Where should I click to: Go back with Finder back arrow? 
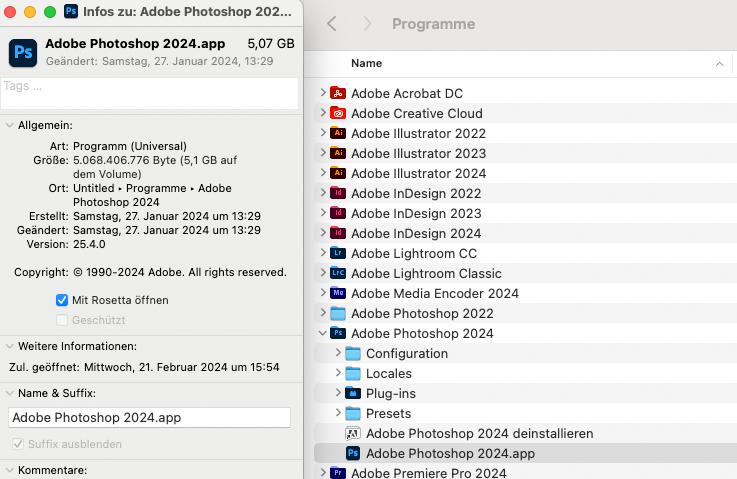[x=332, y=24]
